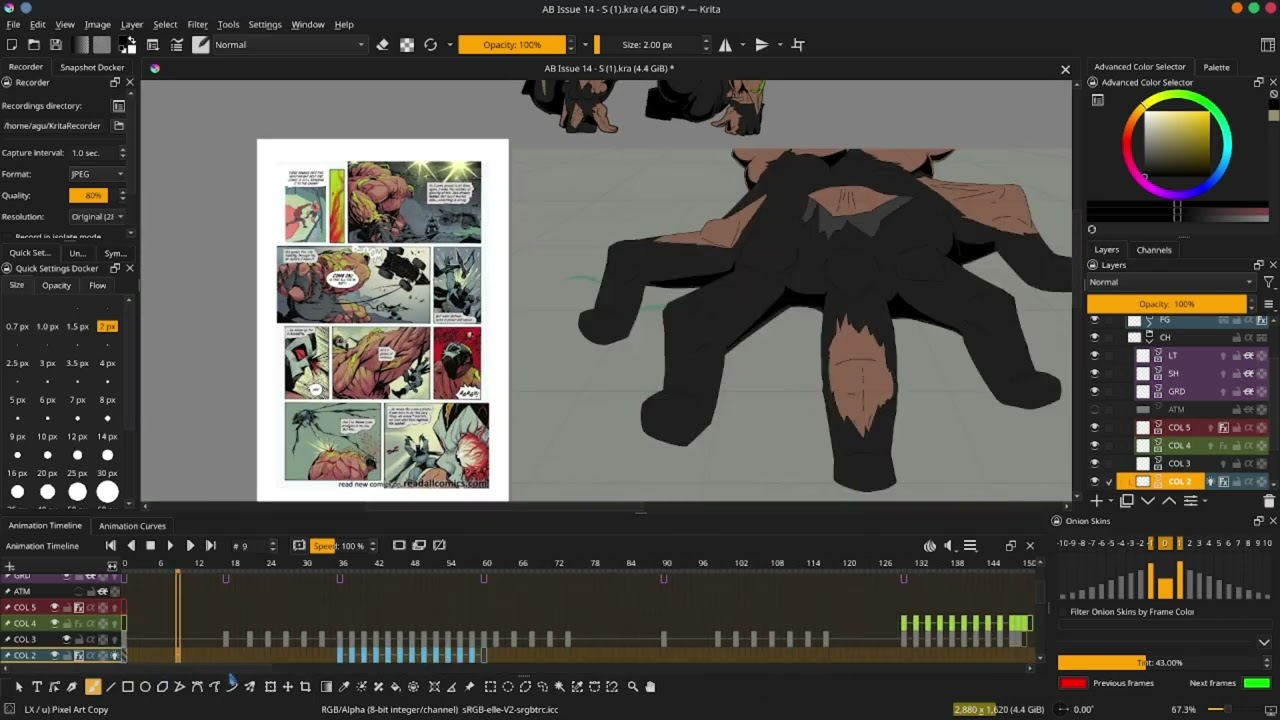
Task: Switch to the Palette tab
Action: coord(1217,67)
